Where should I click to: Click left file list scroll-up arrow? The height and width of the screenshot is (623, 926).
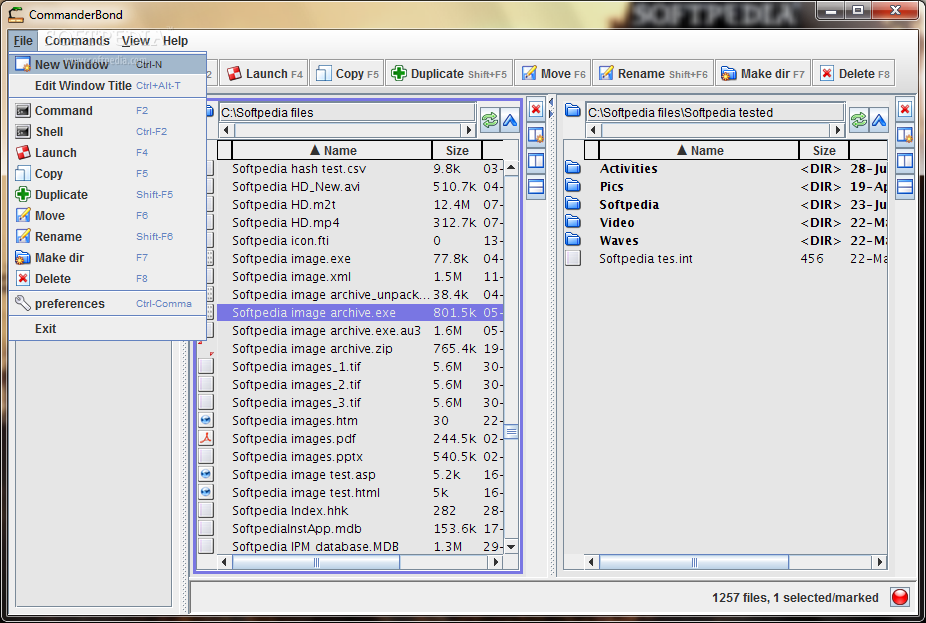coord(511,168)
